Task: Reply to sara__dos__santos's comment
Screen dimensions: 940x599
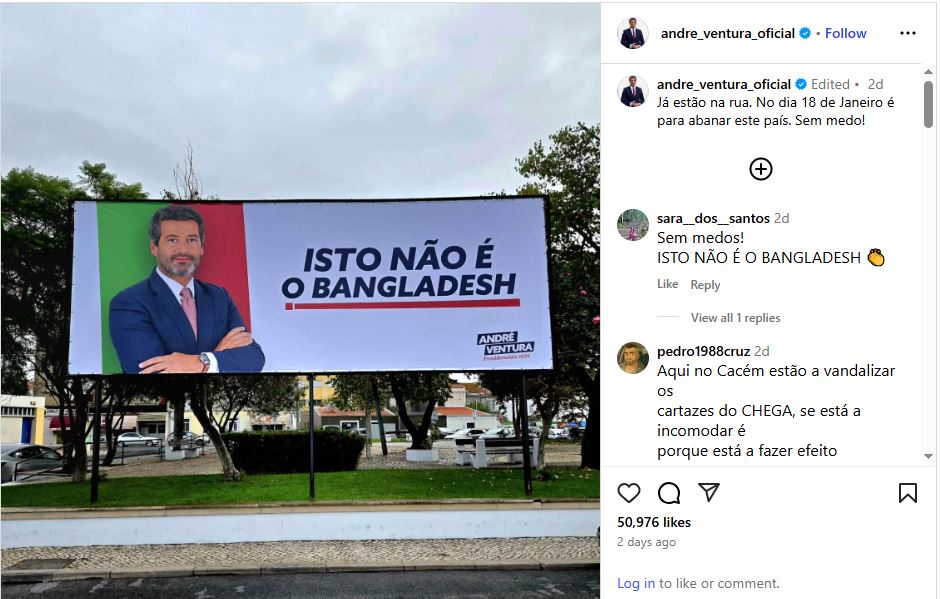Action: click(705, 285)
